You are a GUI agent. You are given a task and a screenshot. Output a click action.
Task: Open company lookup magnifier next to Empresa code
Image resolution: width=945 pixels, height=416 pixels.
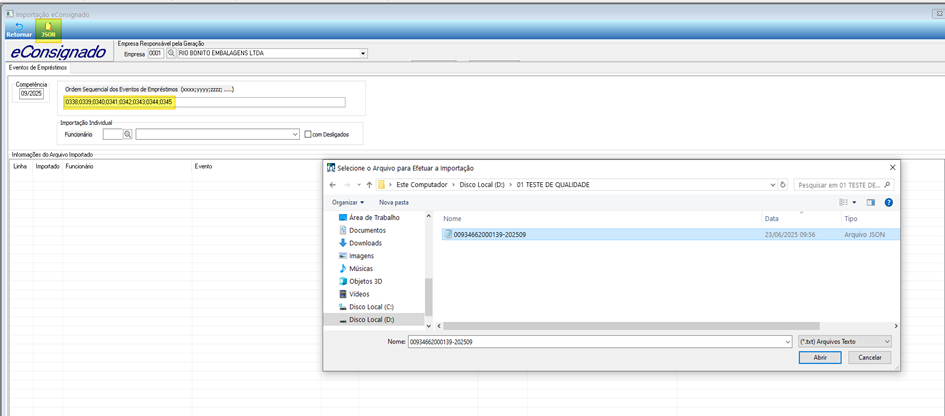(x=171, y=54)
